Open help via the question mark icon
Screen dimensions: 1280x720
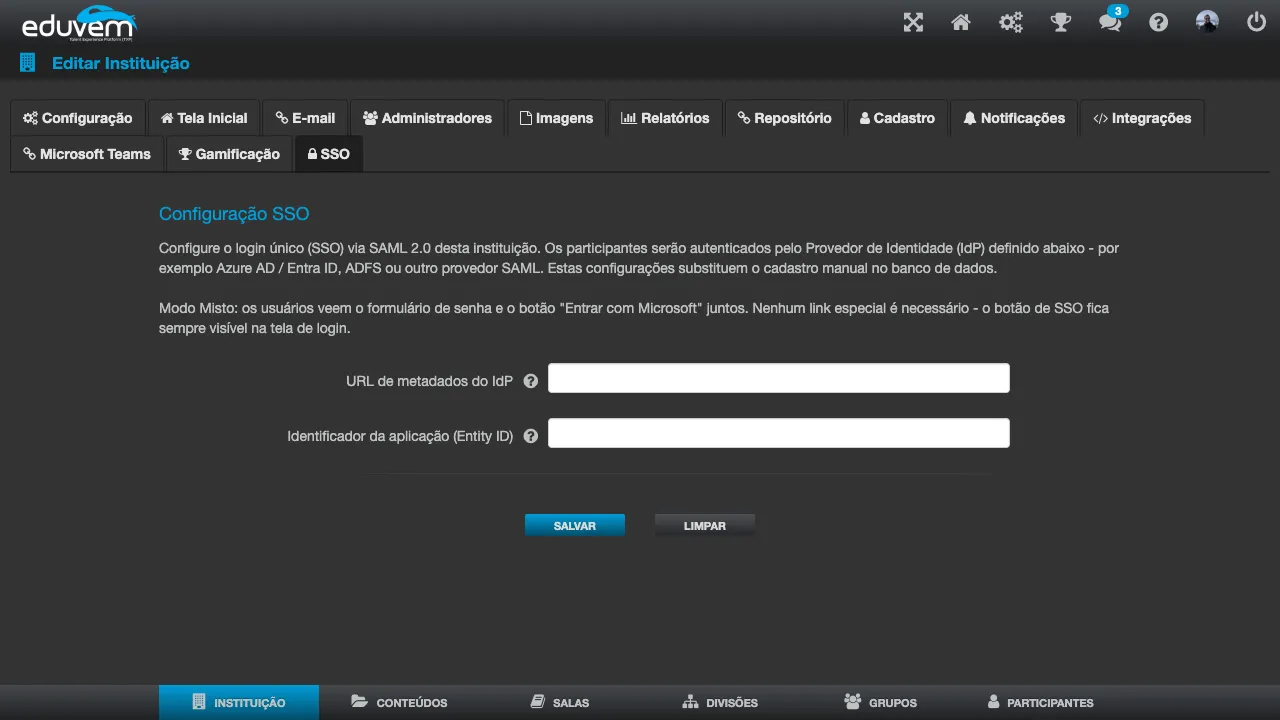tap(1159, 22)
